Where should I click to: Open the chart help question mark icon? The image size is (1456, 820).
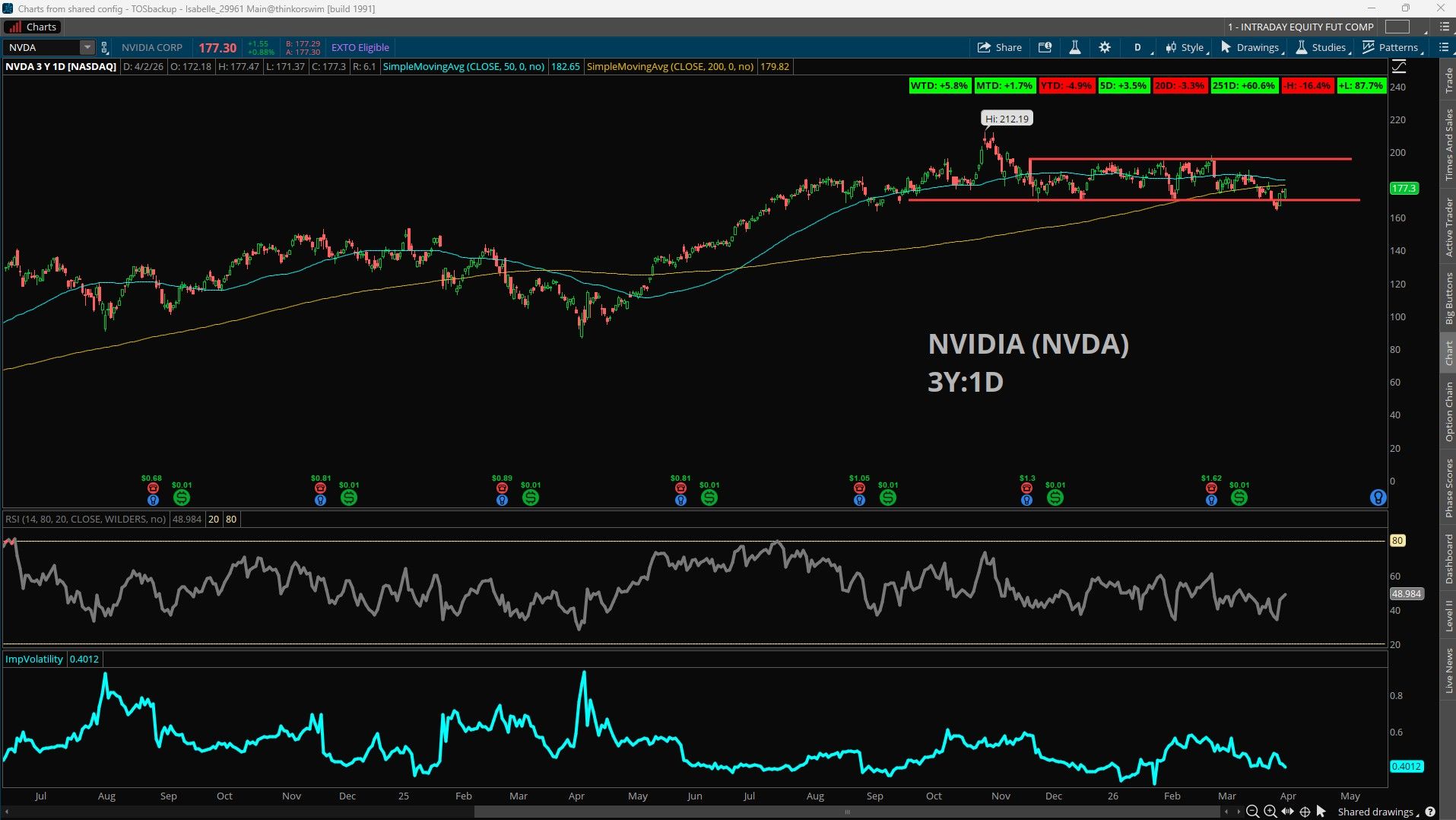click(1430, 812)
